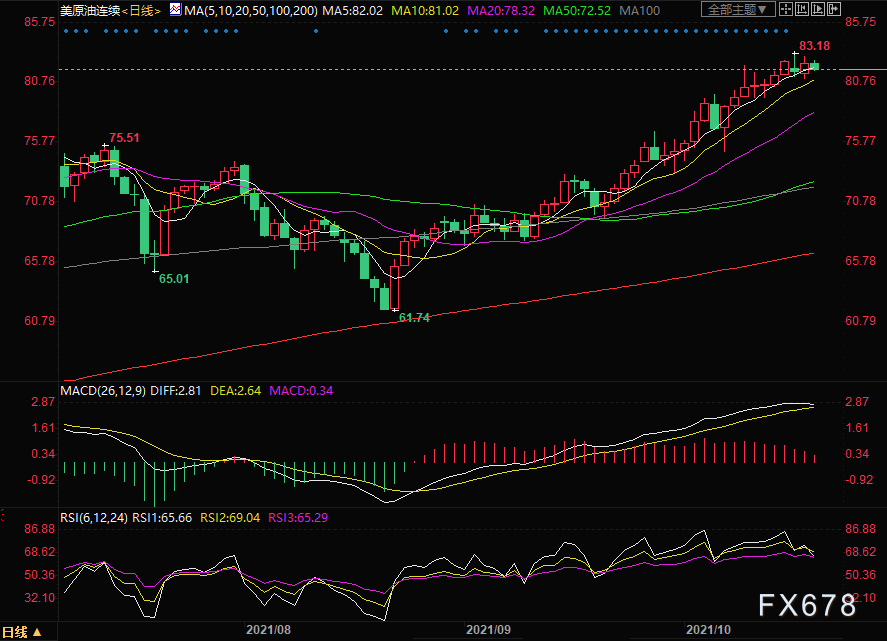
Task: Open the MA(5,10,20,50,100,200) indicator settings
Action: click(x=251, y=10)
